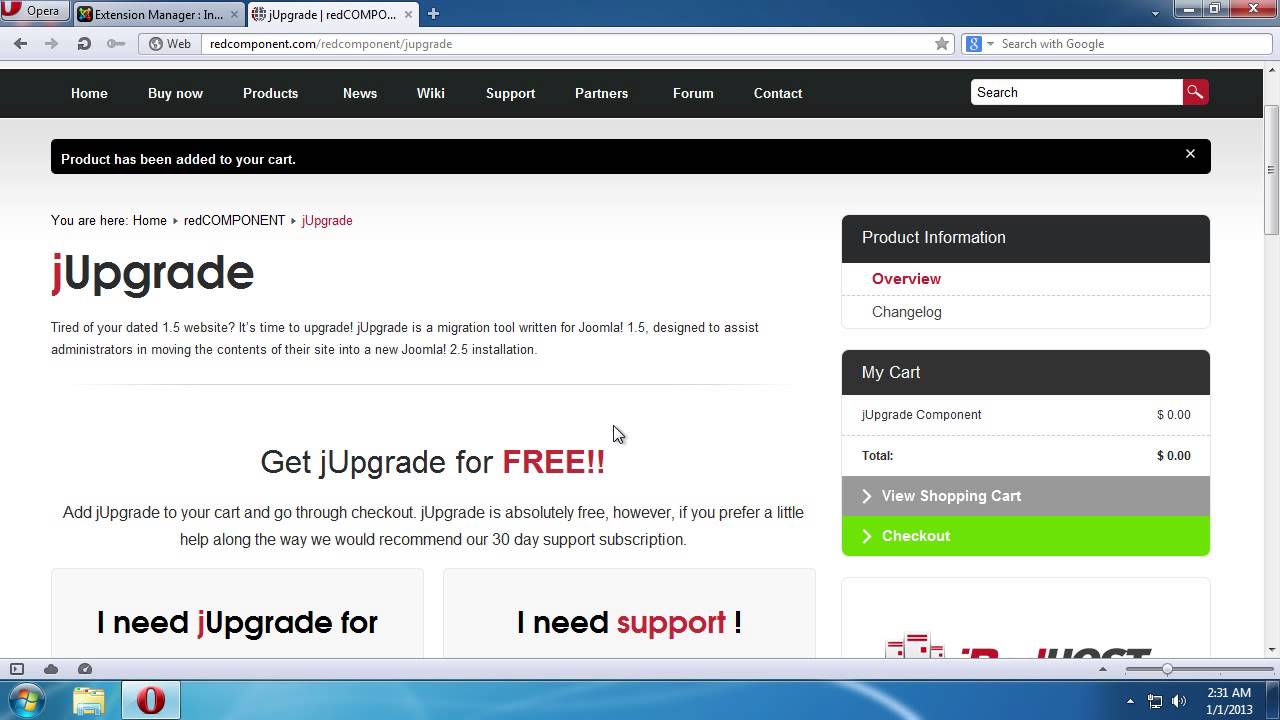Click the jUpgrade page heading
The width and height of the screenshot is (1280, 720).
pyautogui.click(x=153, y=273)
